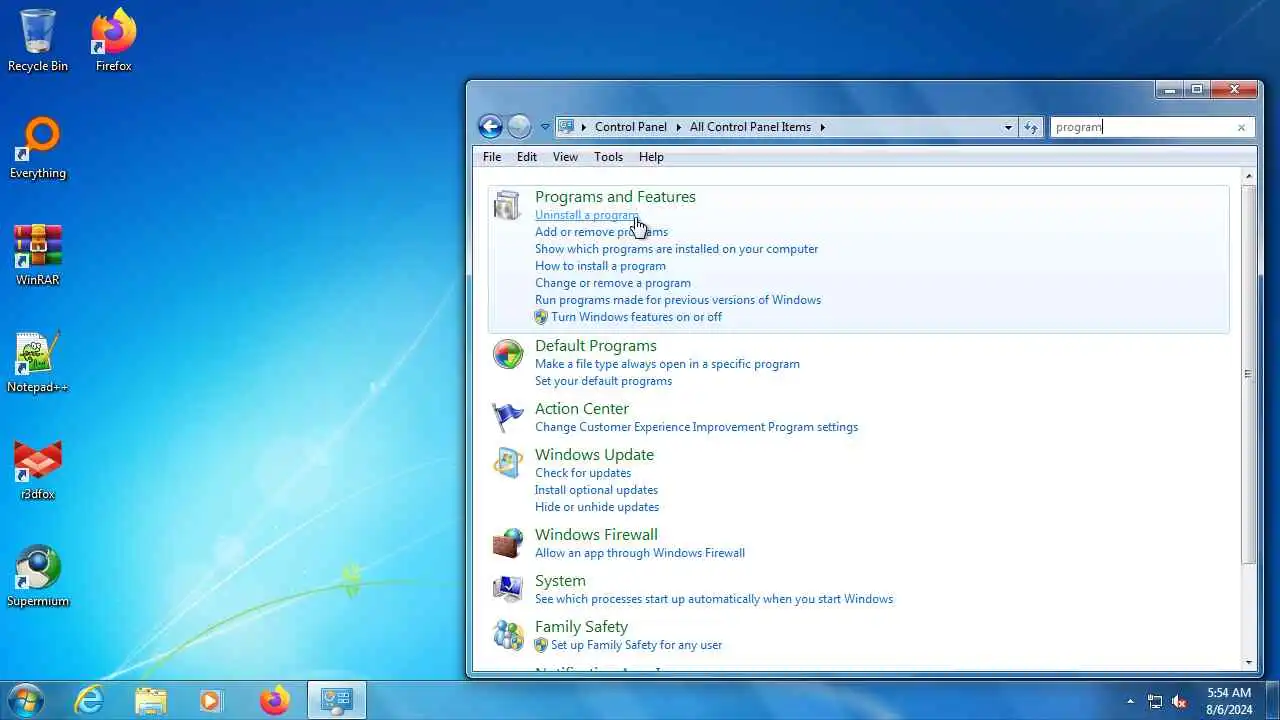This screenshot has height=720, width=1280.
Task: Open the WinRAR desktop shortcut
Action: click(38, 255)
